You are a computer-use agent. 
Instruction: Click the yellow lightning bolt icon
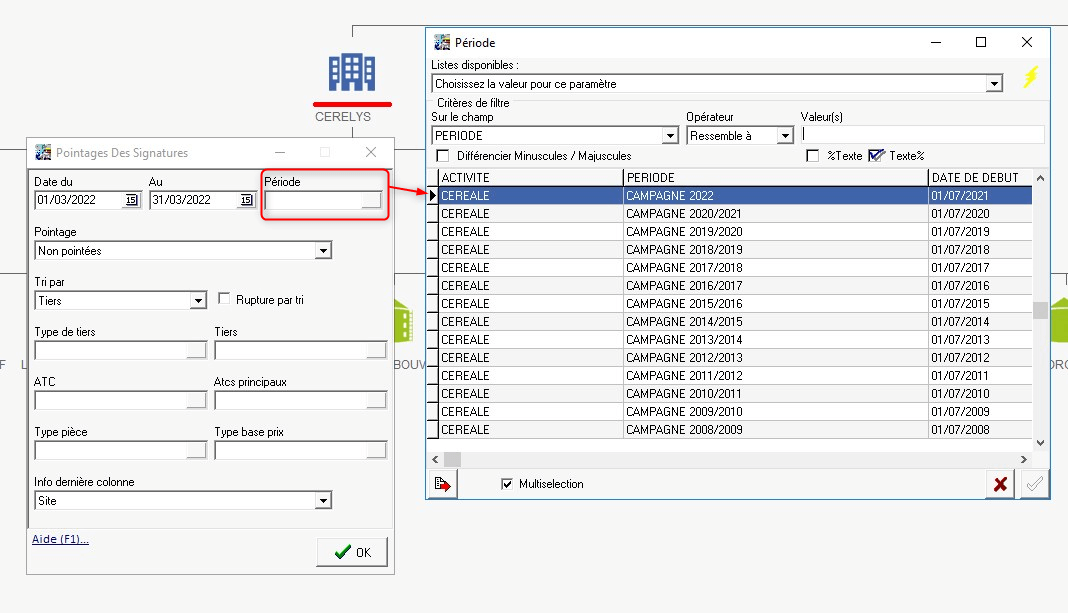1030,78
